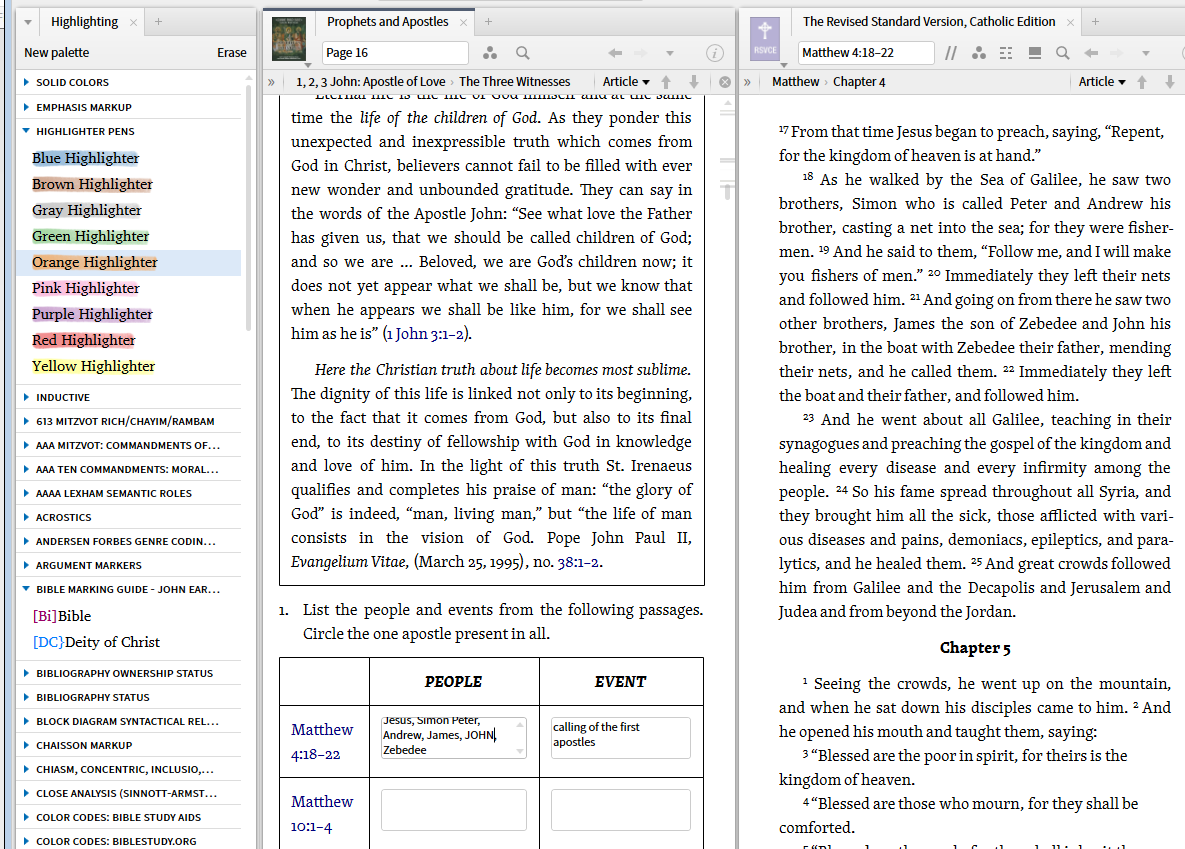Select Yellow Highlighter pen

(x=93, y=366)
